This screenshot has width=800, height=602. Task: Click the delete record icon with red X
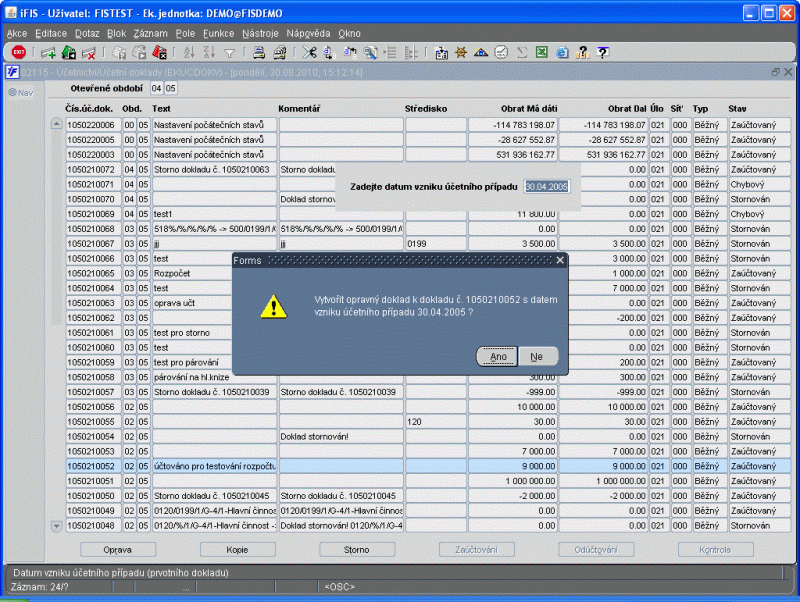89,53
